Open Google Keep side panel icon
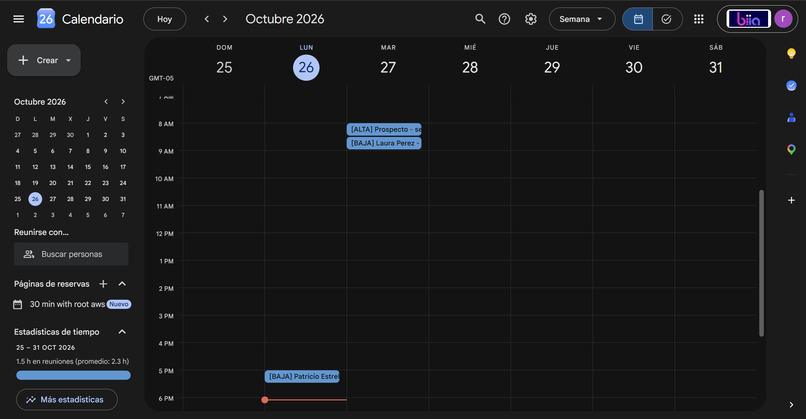Viewport: 806px width, 419px height. (791, 53)
